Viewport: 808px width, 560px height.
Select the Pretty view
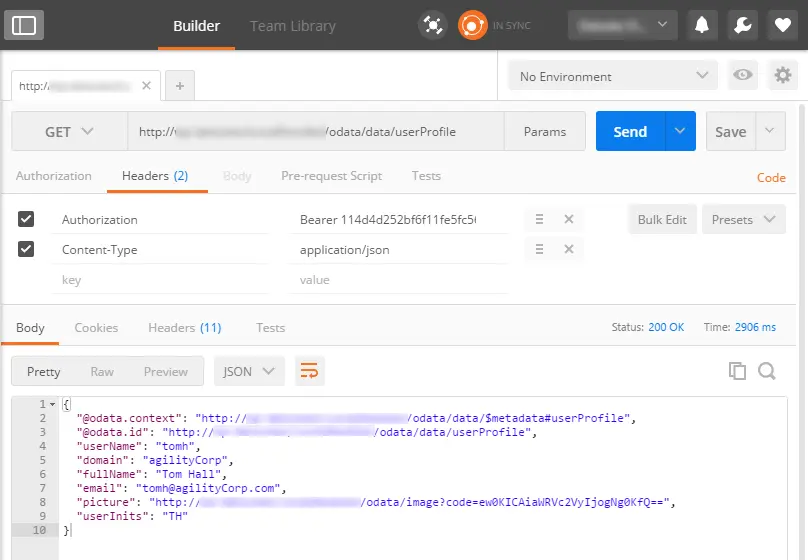pyautogui.click(x=43, y=371)
